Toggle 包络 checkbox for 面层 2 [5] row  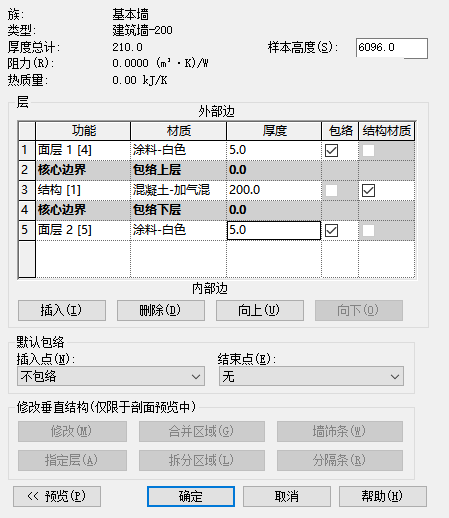pyautogui.click(x=331, y=230)
